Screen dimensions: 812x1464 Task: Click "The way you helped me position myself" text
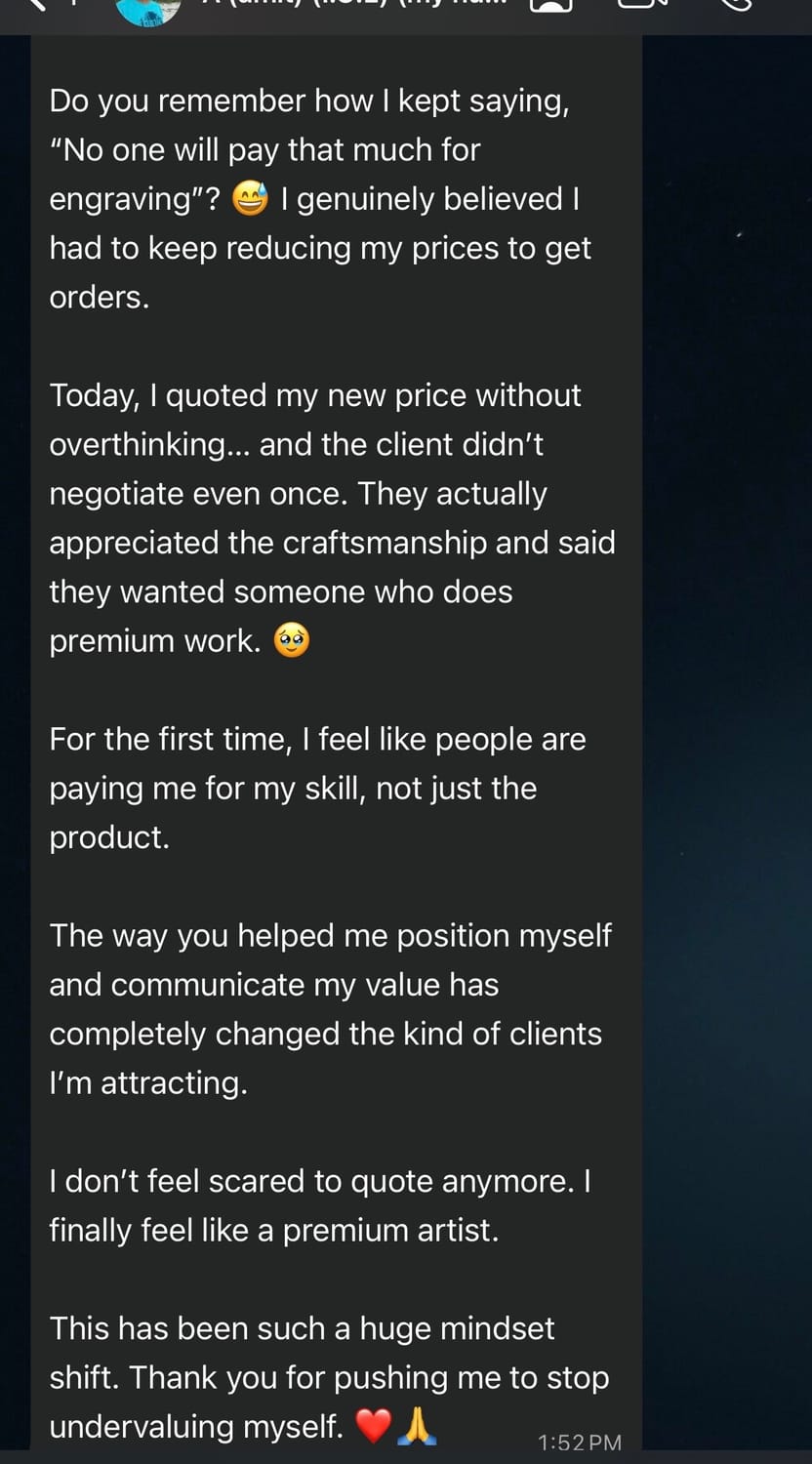coord(330,935)
